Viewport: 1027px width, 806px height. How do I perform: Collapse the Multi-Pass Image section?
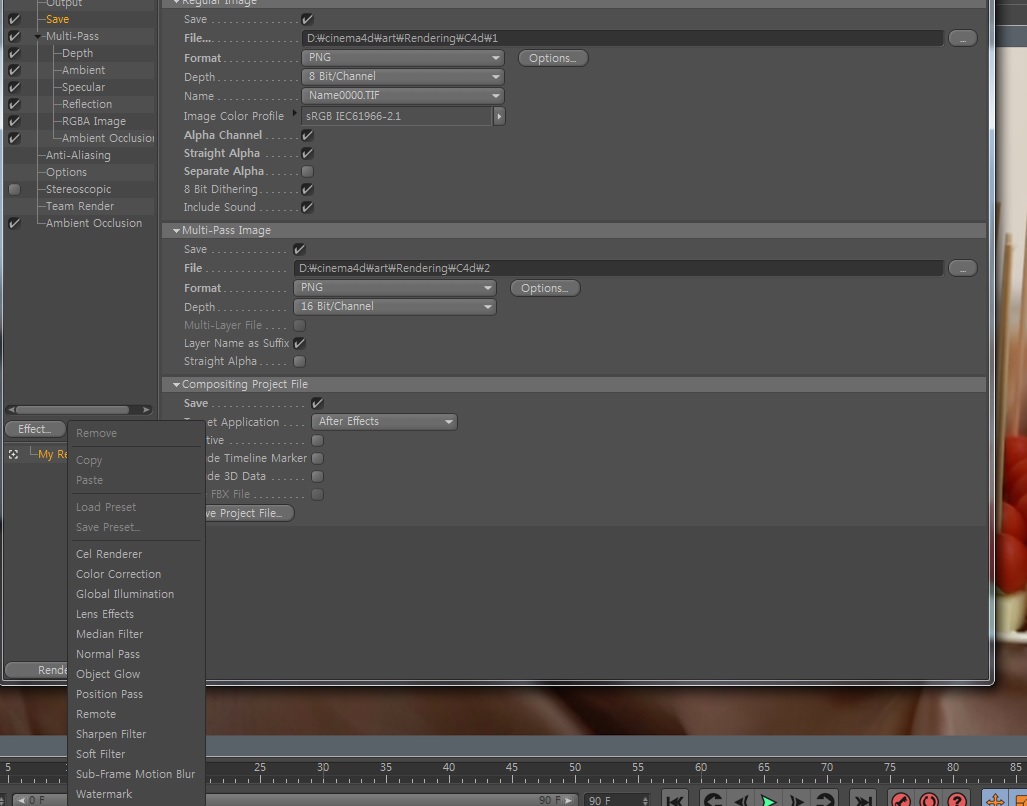pos(176,230)
